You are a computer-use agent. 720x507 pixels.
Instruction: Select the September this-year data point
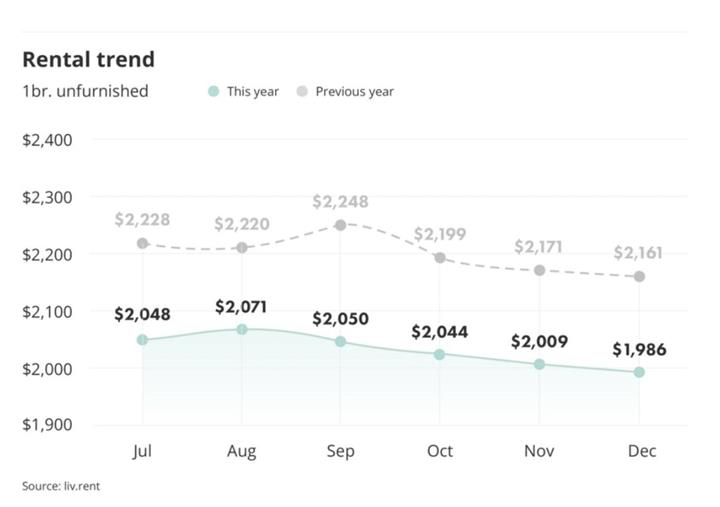coord(341,342)
